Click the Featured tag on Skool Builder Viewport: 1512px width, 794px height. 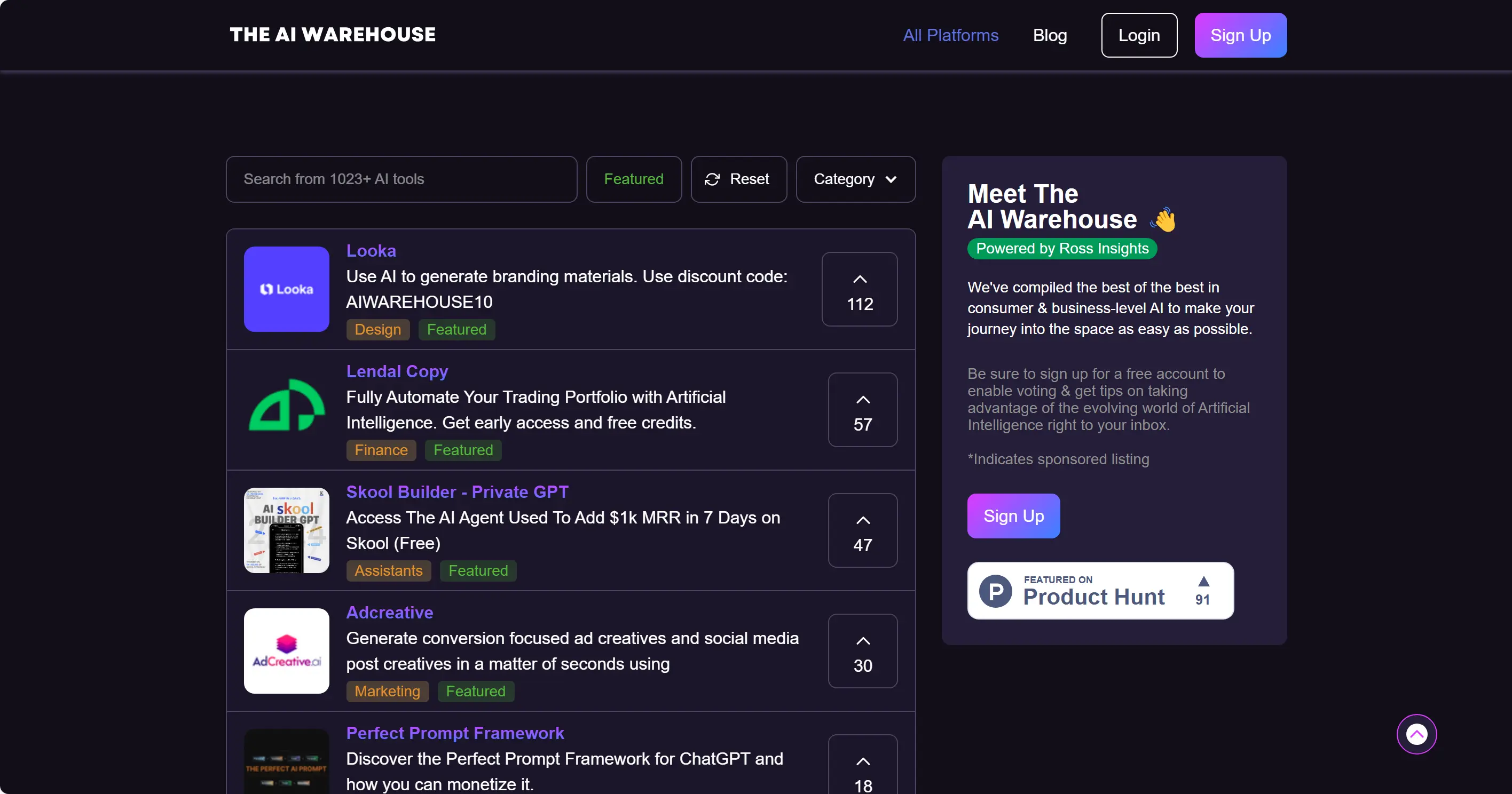[478, 570]
